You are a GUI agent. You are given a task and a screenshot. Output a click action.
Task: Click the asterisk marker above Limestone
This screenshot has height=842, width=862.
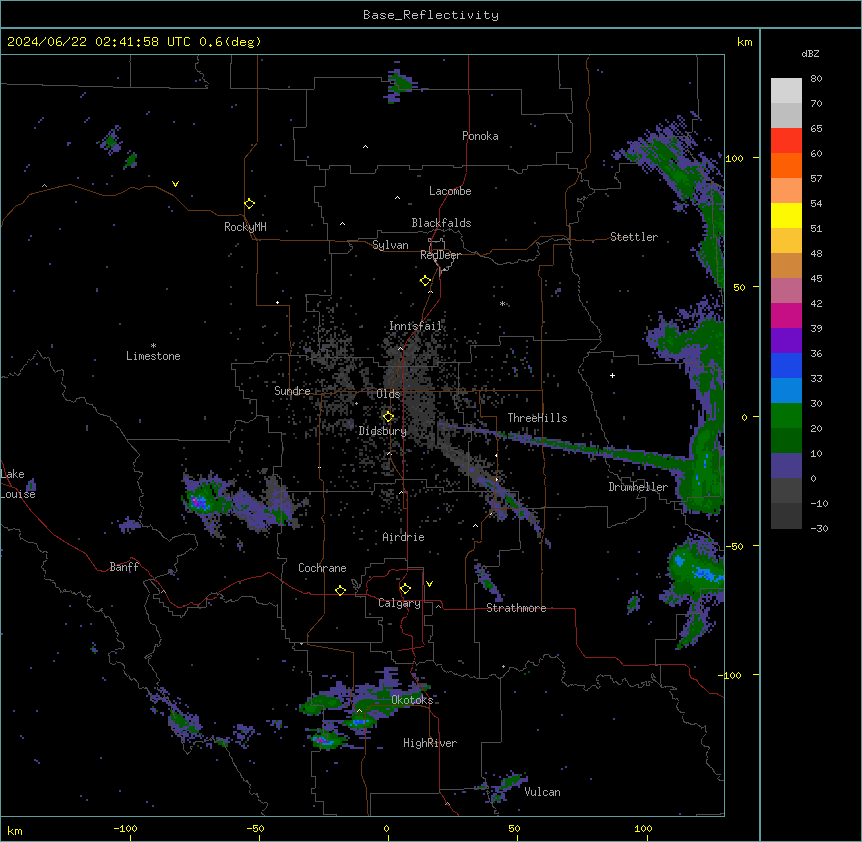pyautogui.click(x=153, y=346)
